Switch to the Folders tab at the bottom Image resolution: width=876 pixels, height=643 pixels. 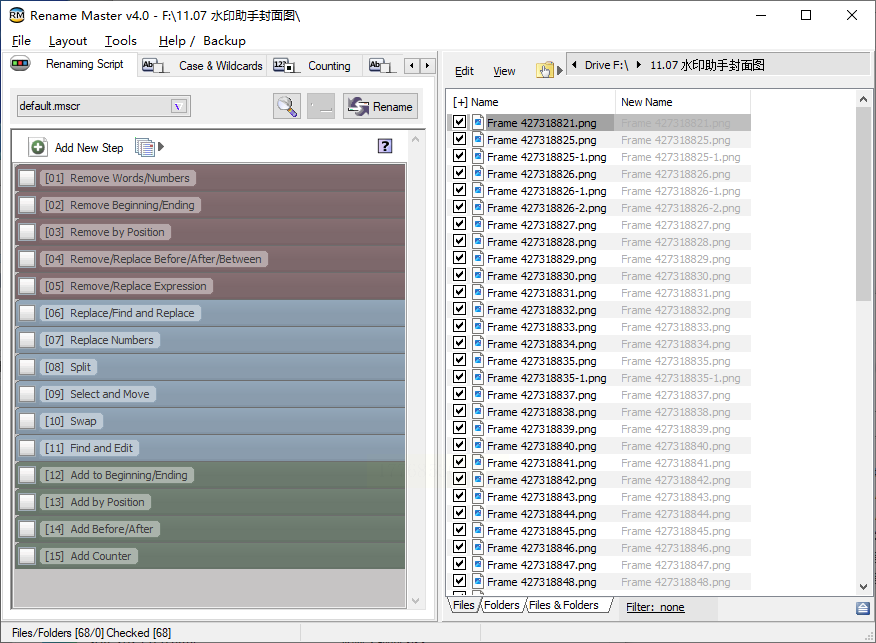[501, 605]
